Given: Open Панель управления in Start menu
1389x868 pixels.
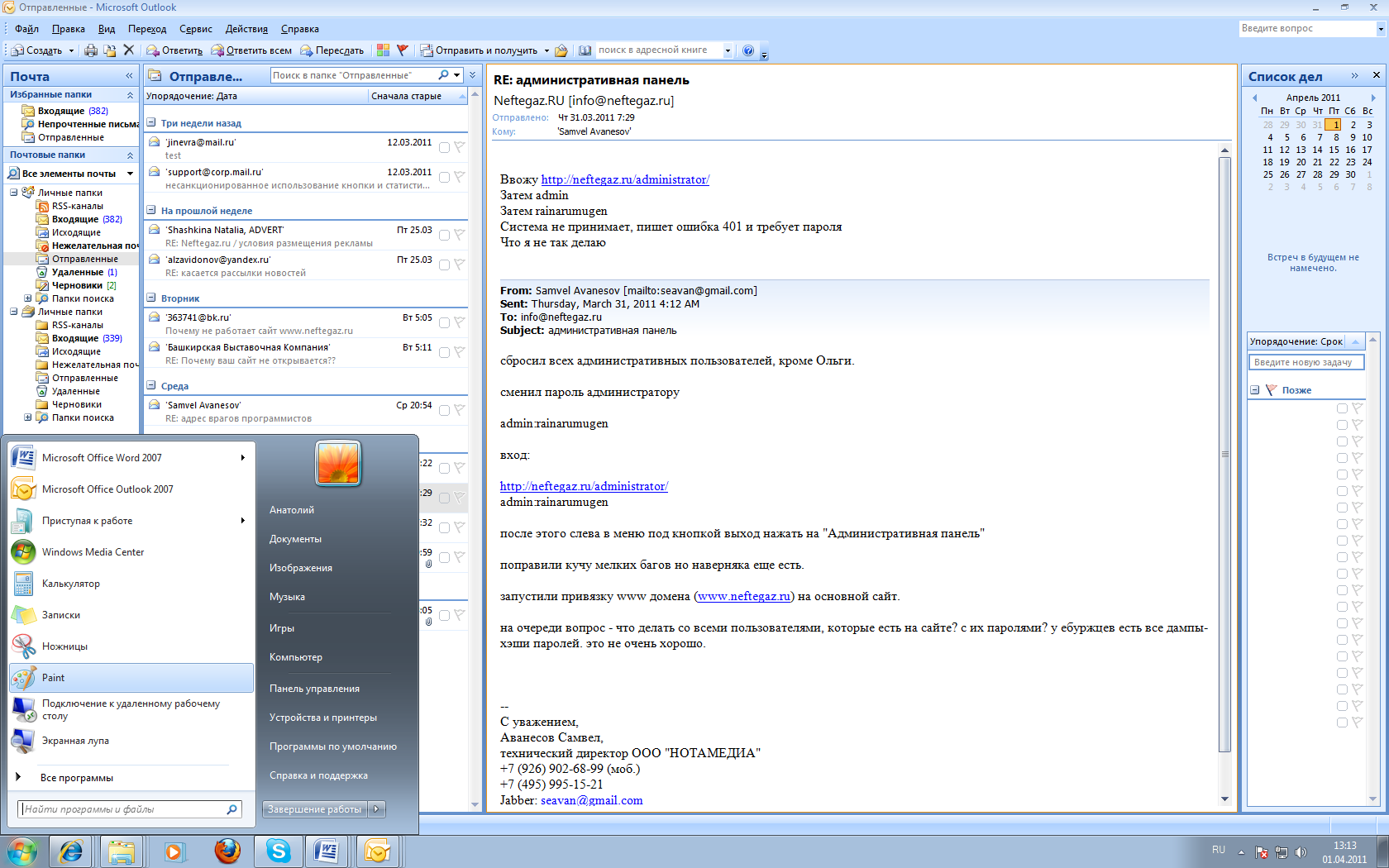Looking at the screenshot, I should (x=314, y=689).
